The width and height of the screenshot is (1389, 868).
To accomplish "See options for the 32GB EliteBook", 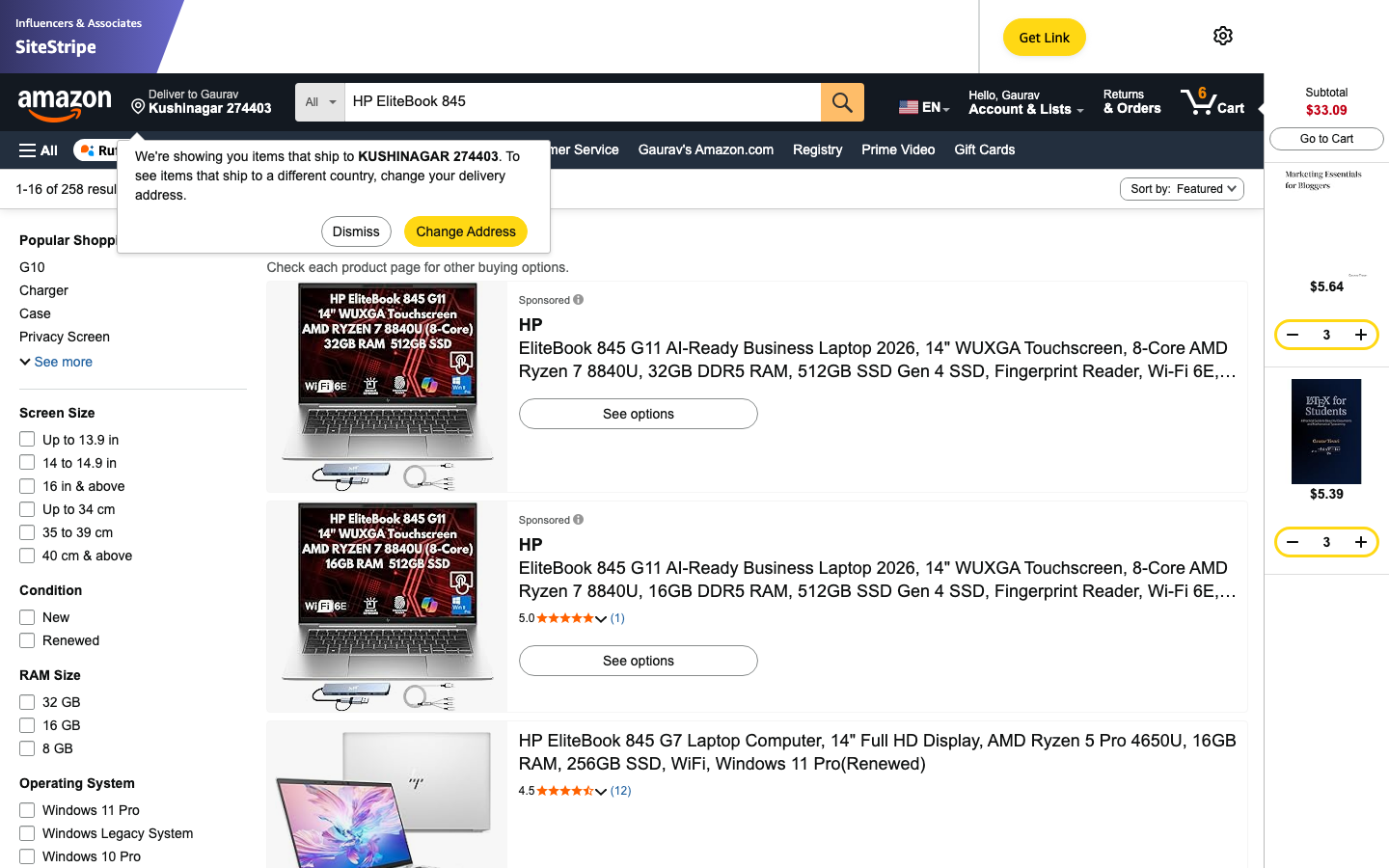I will point(639,414).
